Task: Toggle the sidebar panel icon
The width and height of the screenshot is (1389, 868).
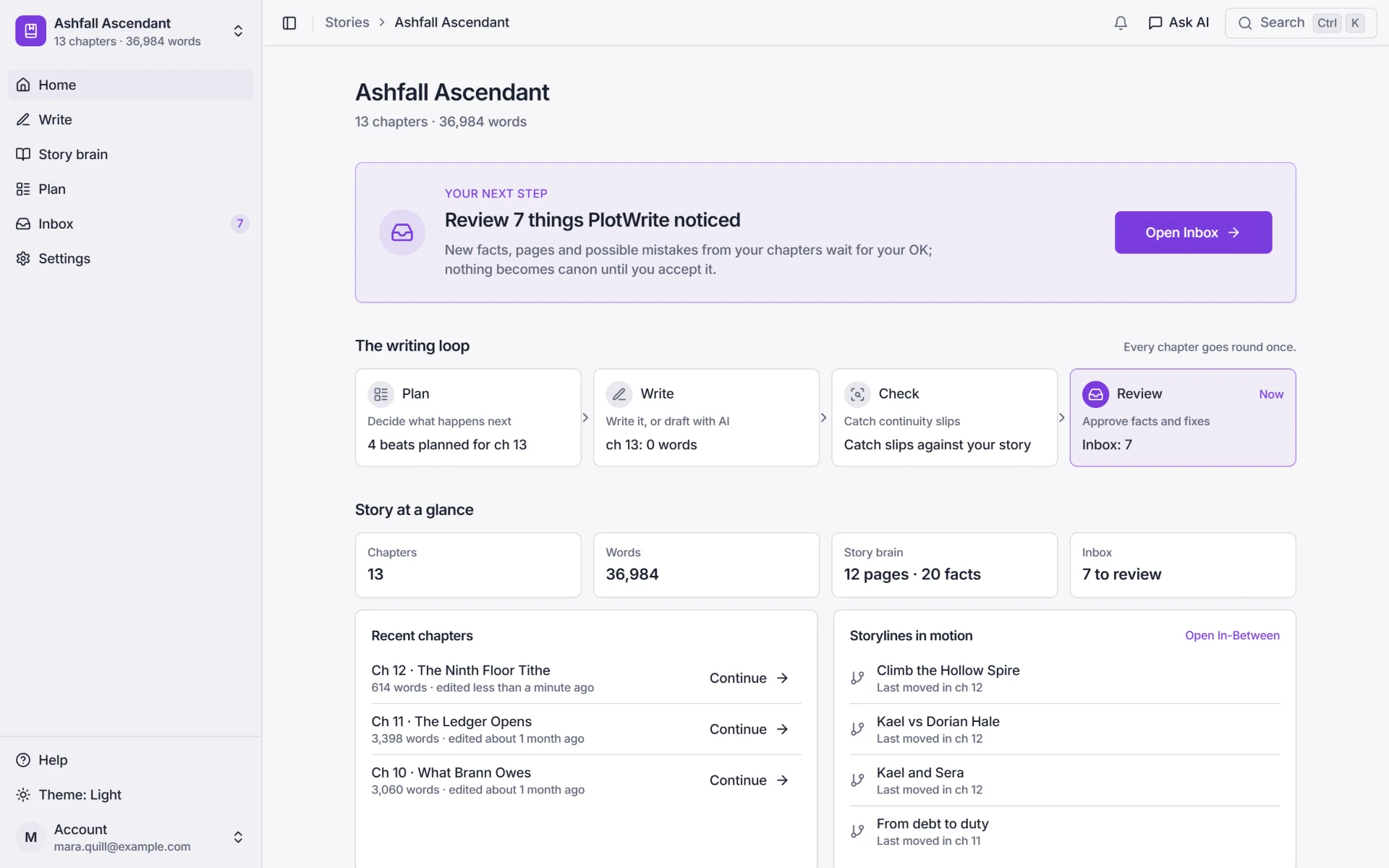Action: coord(289,23)
